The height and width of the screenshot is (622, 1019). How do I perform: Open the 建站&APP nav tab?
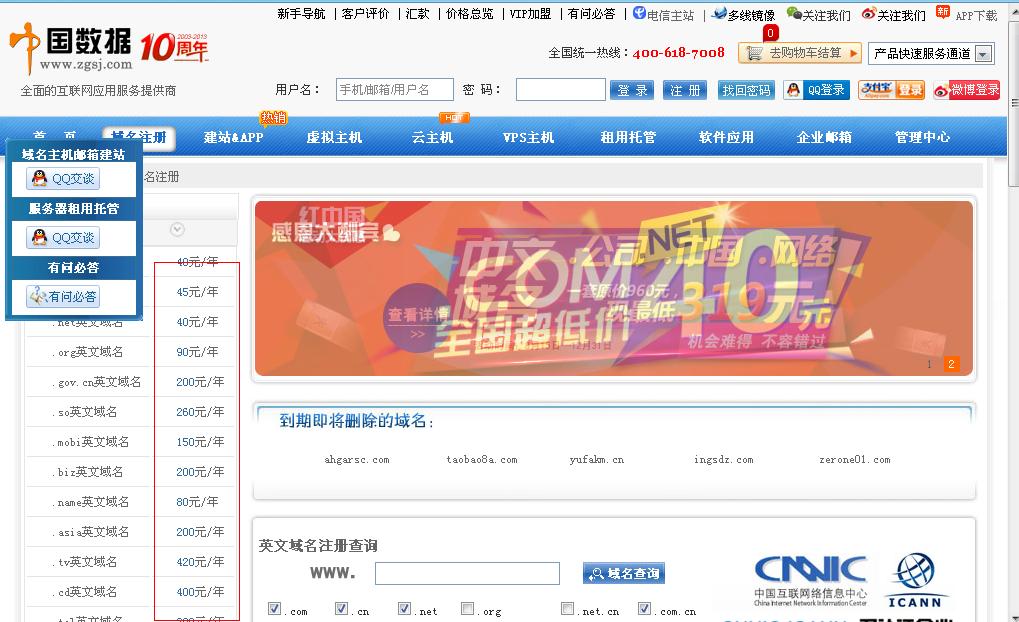[x=233, y=138]
